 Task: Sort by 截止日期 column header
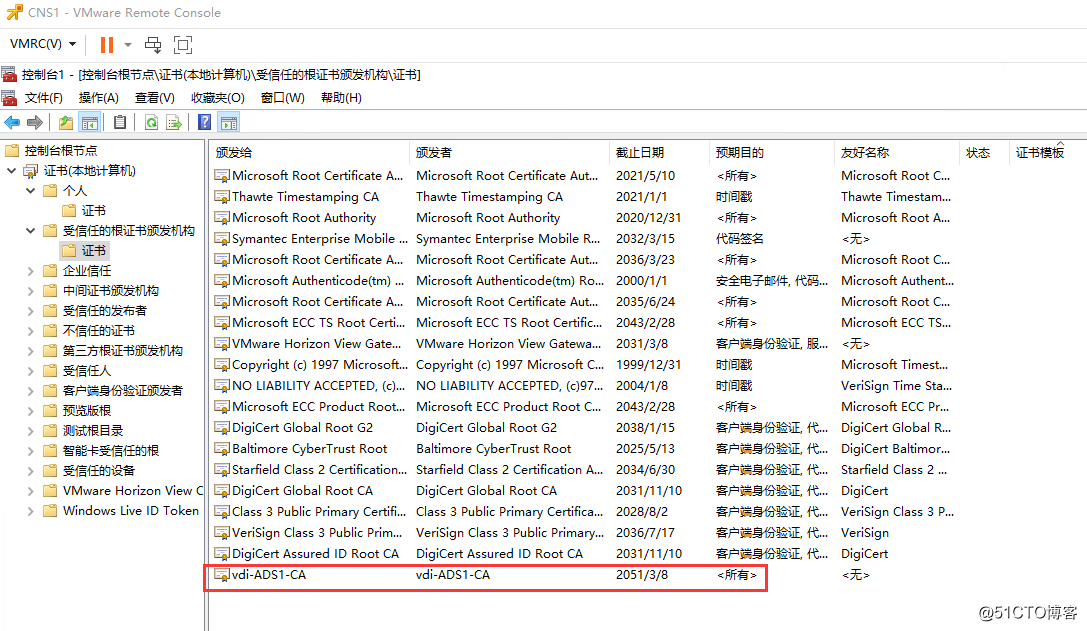[659, 153]
